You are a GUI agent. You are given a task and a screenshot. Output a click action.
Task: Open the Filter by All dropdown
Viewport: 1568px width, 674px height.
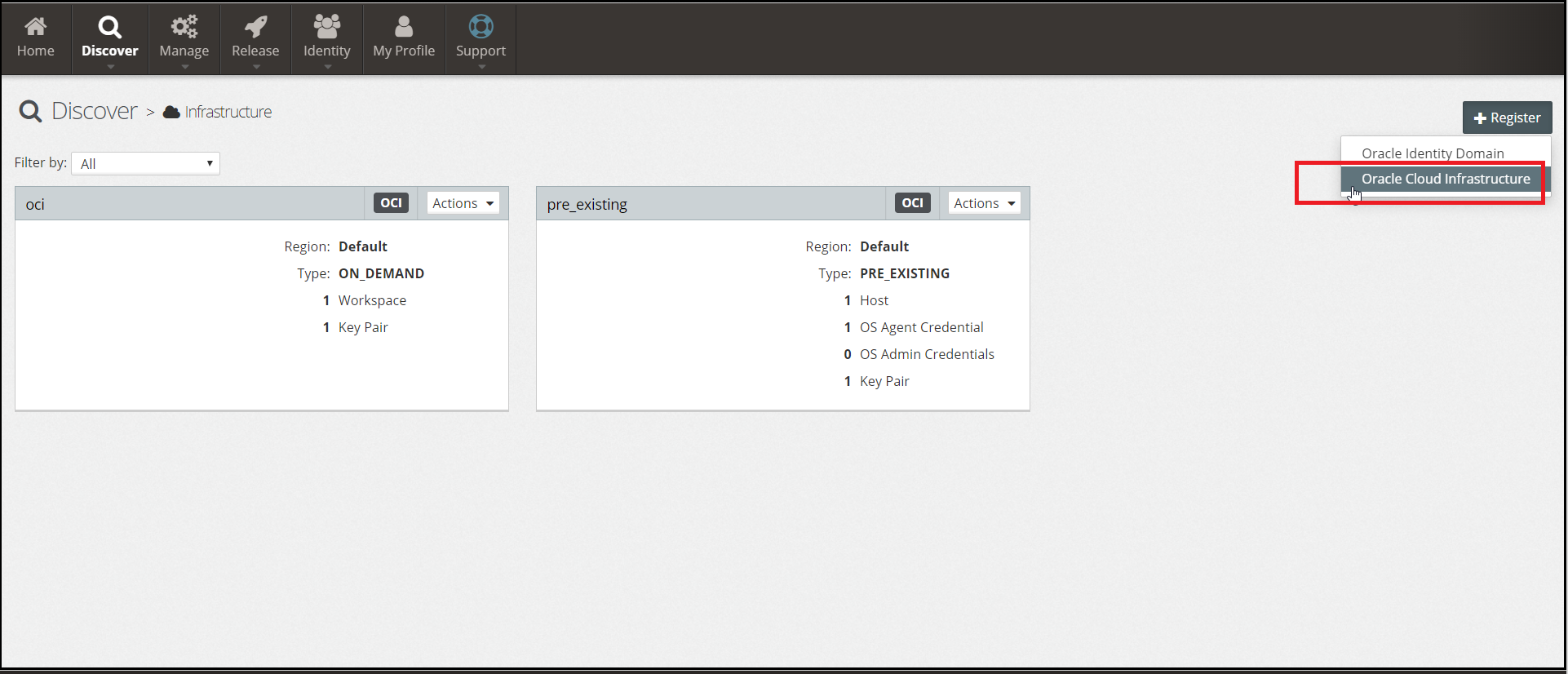pos(145,163)
